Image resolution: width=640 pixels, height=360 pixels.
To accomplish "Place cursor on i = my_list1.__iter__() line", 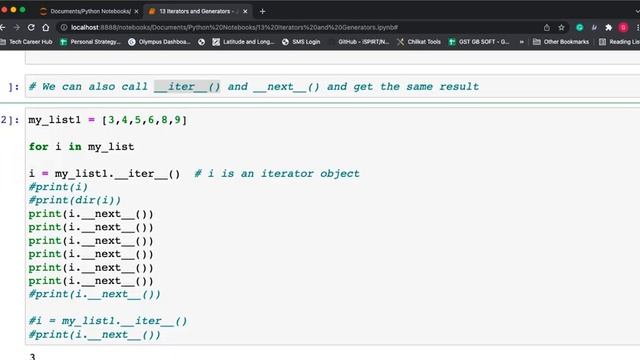I will click(x=104, y=173).
